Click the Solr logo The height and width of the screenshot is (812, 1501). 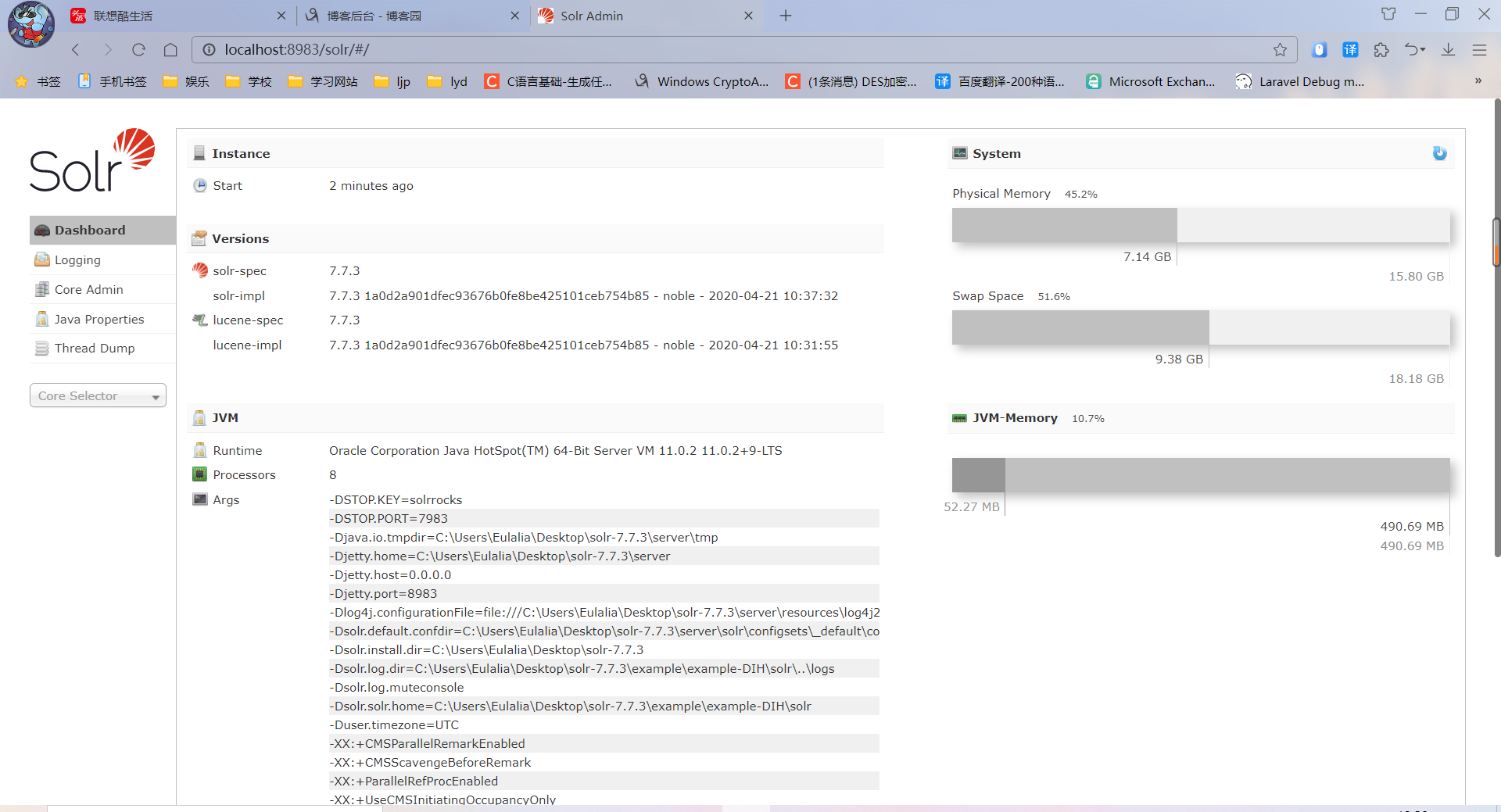(92, 160)
